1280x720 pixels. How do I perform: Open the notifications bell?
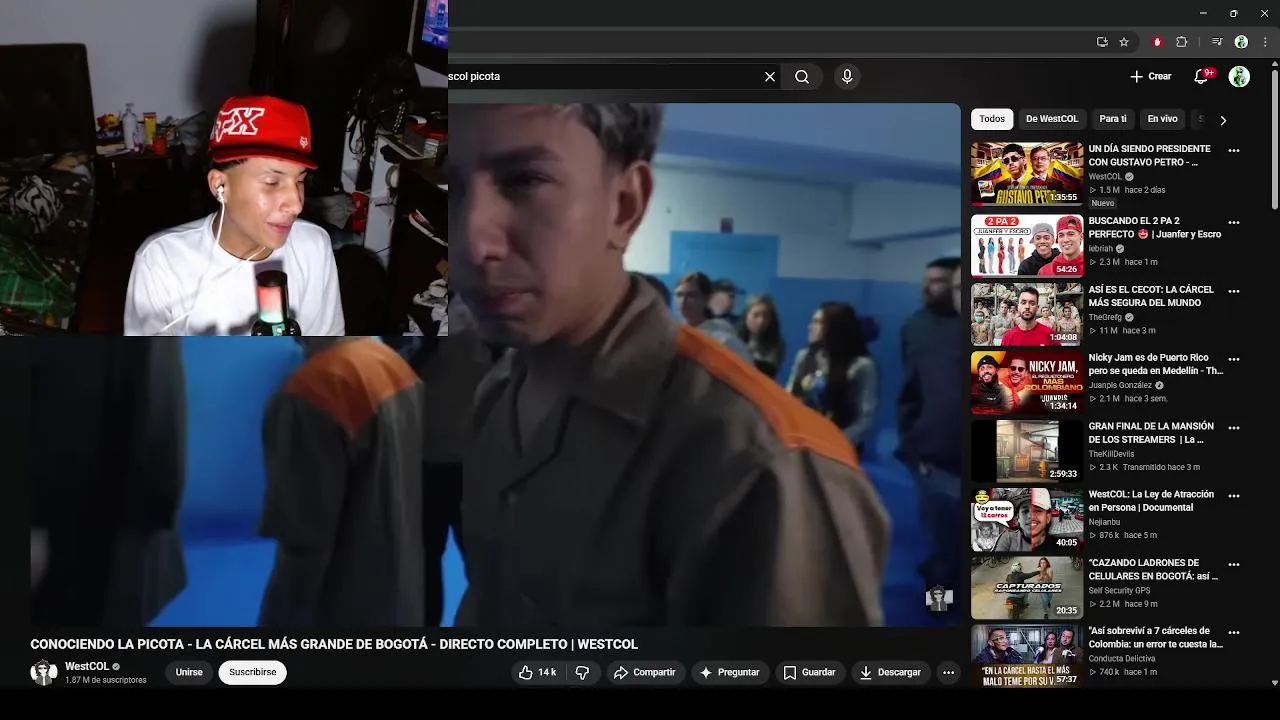[1203, 76]
